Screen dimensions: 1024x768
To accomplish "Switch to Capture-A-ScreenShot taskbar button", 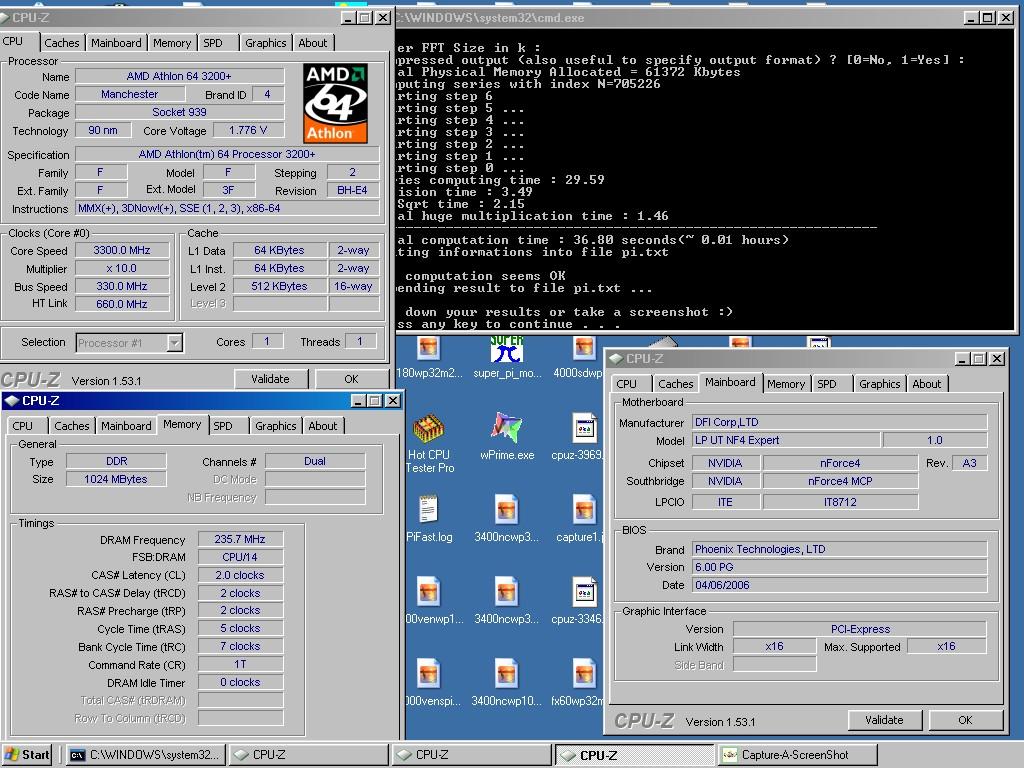I will tap(797, 755).
